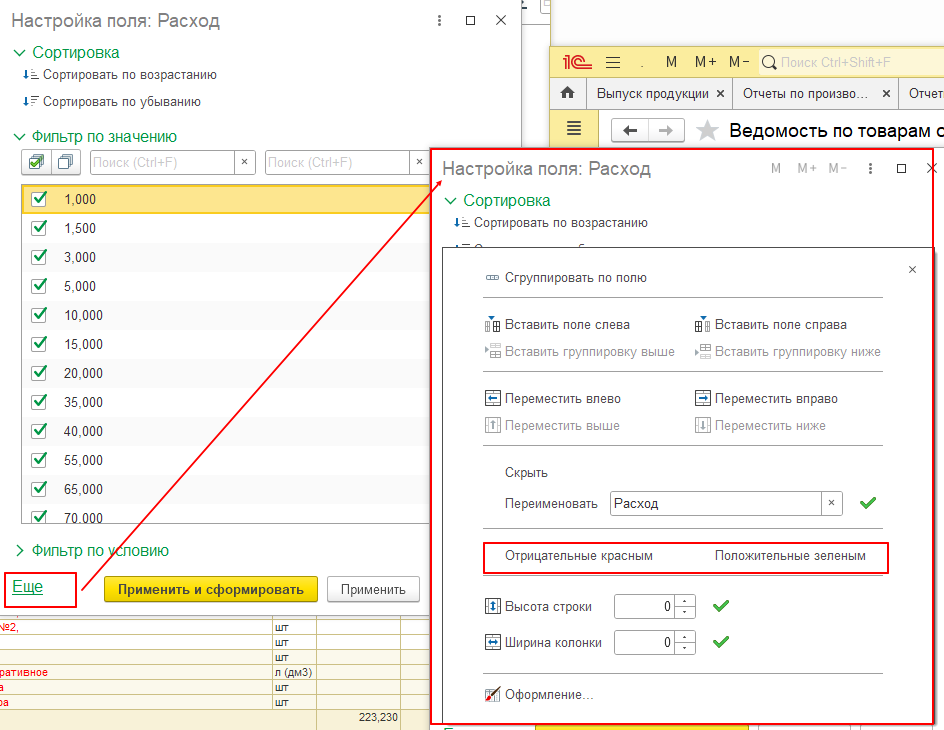Confirm rename with the green checkmark
Viewport: 944px width, 730px height.
click(x=868, y=503)
